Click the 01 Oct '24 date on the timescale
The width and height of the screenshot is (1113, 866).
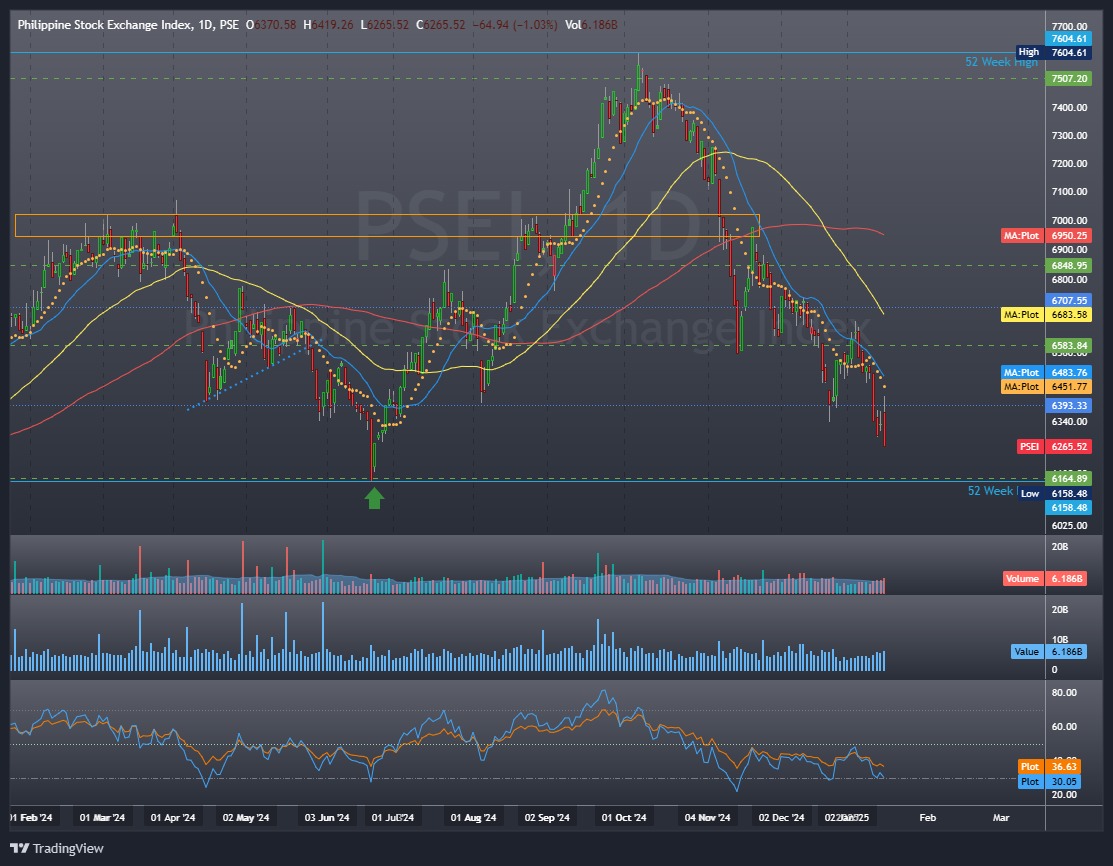click(622, 817)
